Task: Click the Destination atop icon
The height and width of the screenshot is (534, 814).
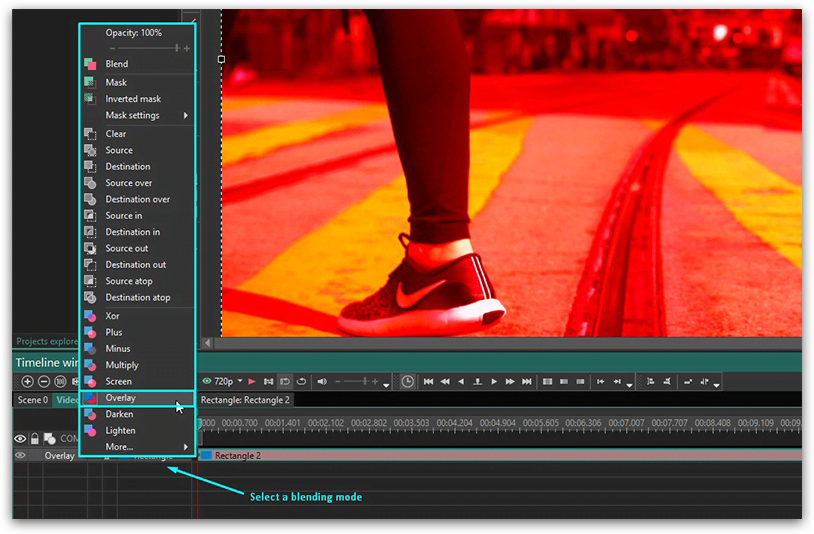Action: [x=90, y=297]
